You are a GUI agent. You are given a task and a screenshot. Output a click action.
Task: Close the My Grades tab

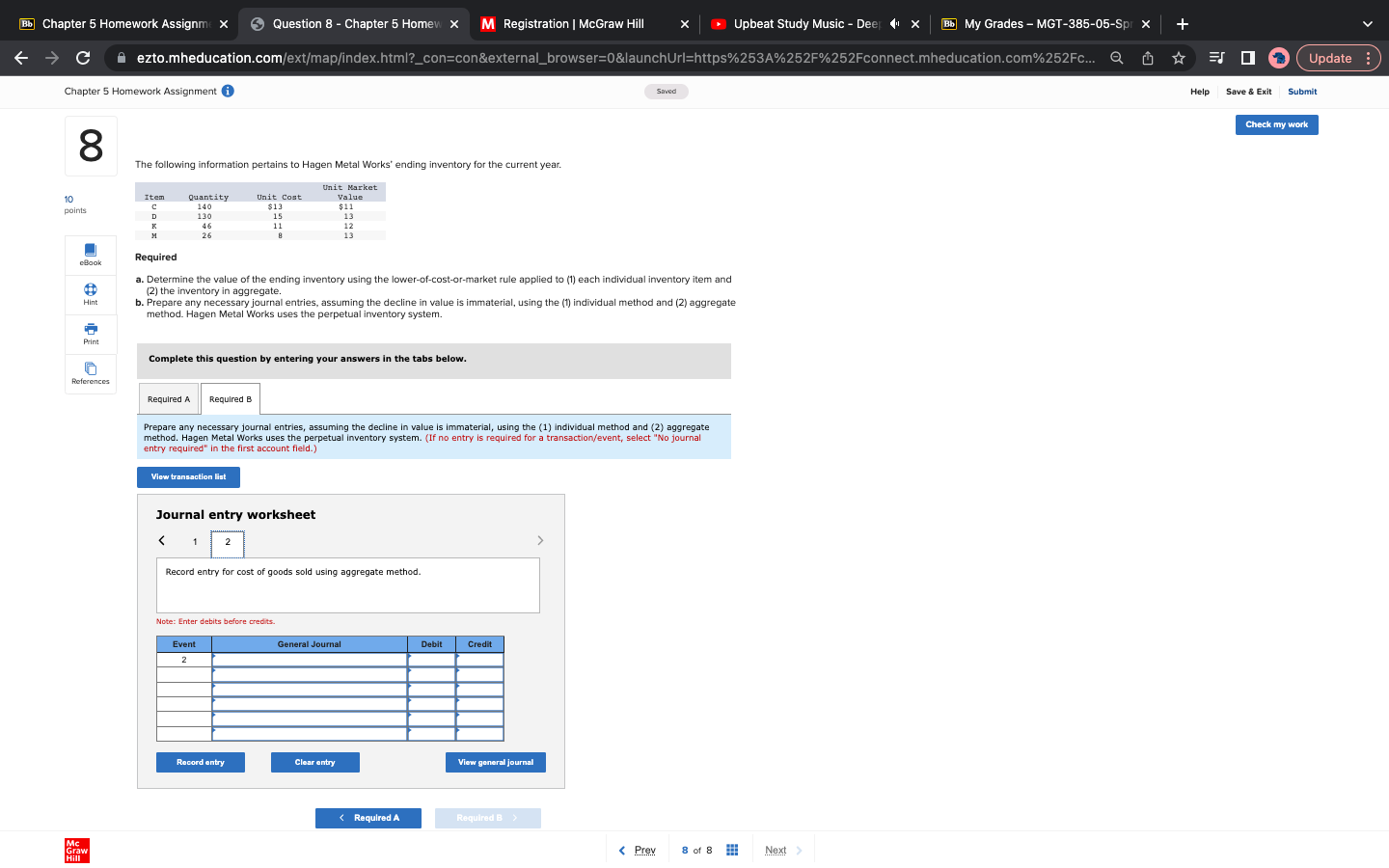[x=1146, y=24]
